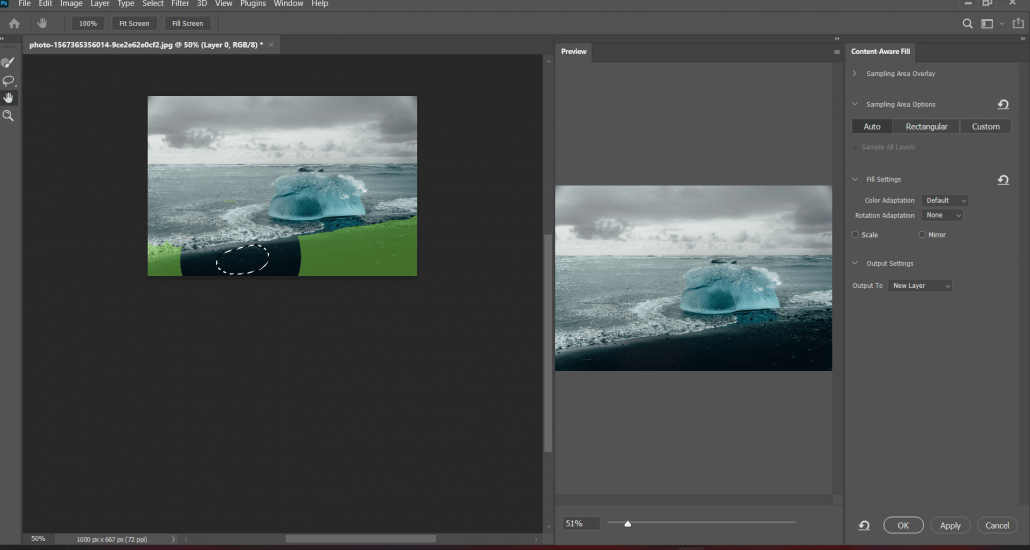1030x550 pixels.
Task: Expand the Sampling Area Overlay section
Action: click(855, 74)
